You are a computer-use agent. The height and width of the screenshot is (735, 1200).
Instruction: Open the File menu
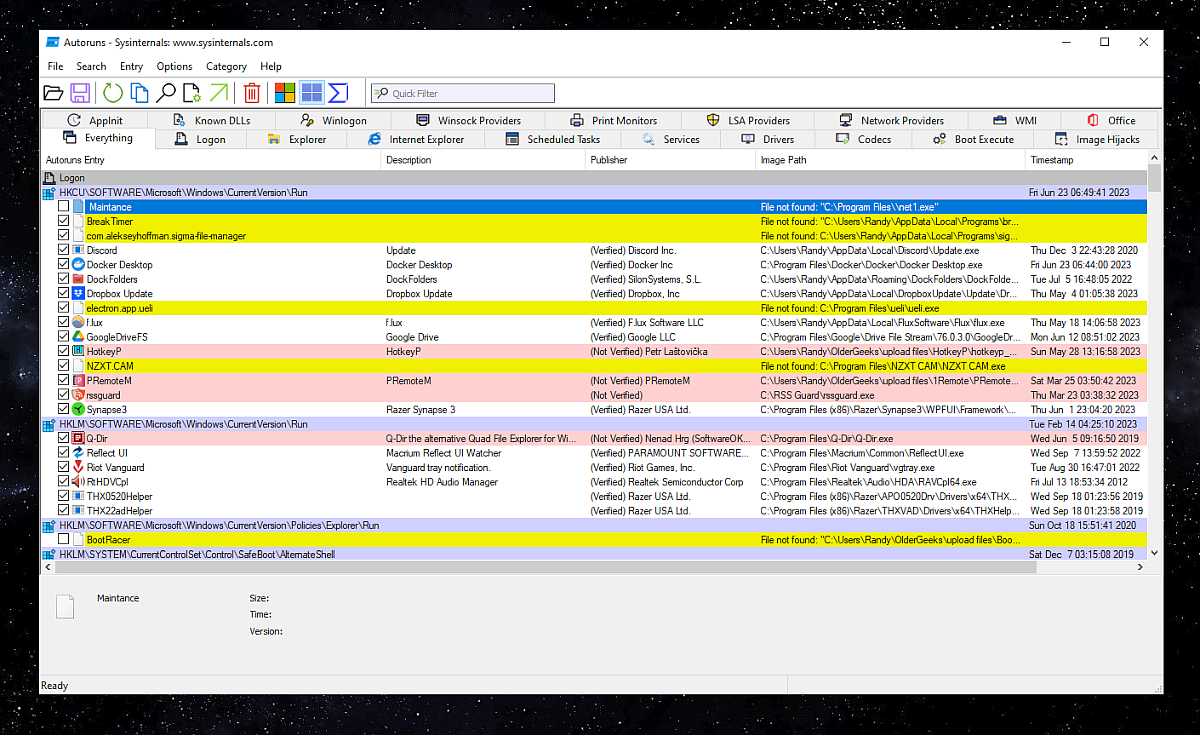[x=55, y=66]
